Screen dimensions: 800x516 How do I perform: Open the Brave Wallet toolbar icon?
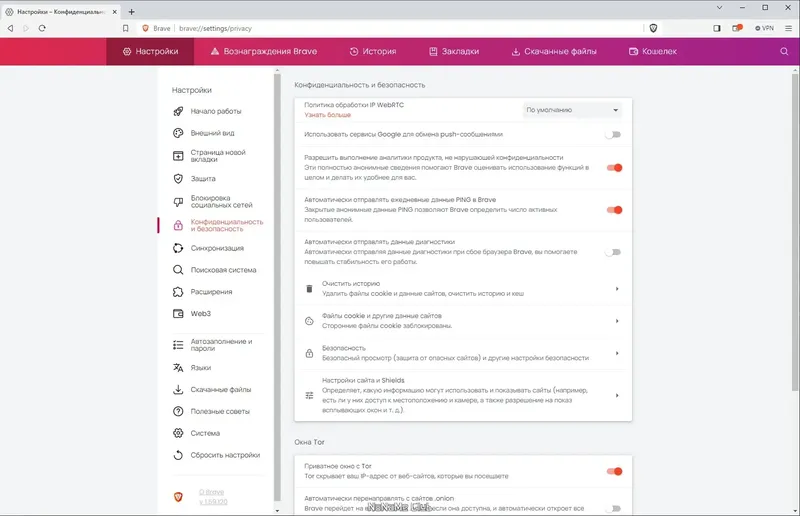coord(737,28)
